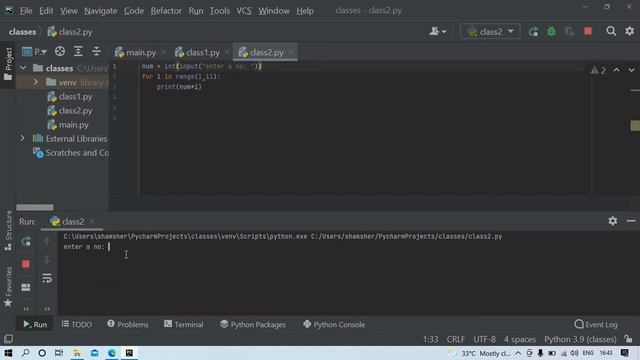Select class1.py in project tree
640x360 pixels.
[70, 97]
